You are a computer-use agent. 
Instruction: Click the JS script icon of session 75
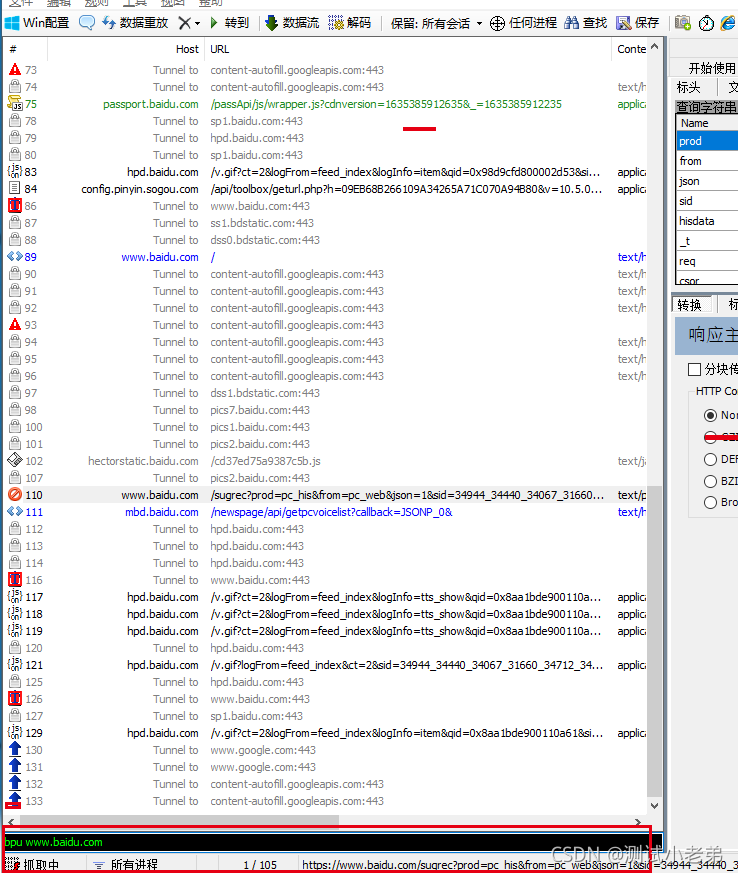[14, 104]
